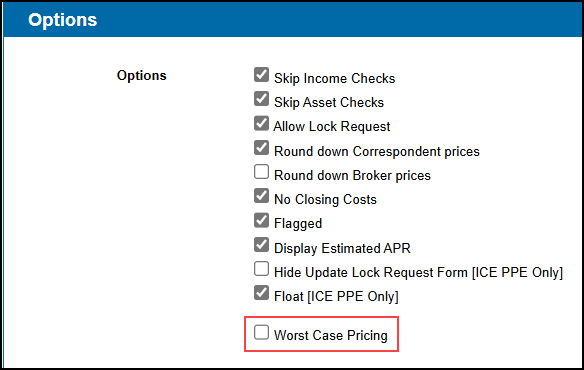Uncheck the Skip Asset Checks checkbox
This screenshot has height=370, width=584.
click(261, 99)
